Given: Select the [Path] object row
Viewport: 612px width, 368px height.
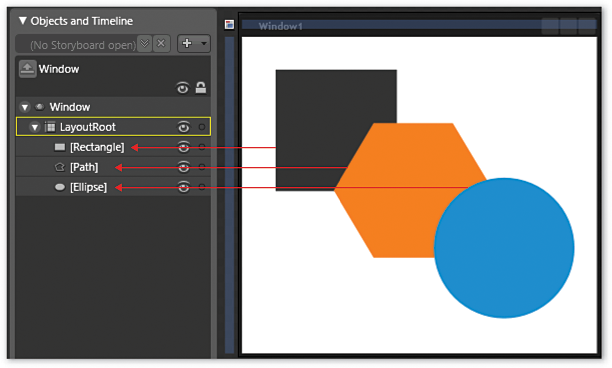Looking at the screenshot, I should (x=113, y=167).
